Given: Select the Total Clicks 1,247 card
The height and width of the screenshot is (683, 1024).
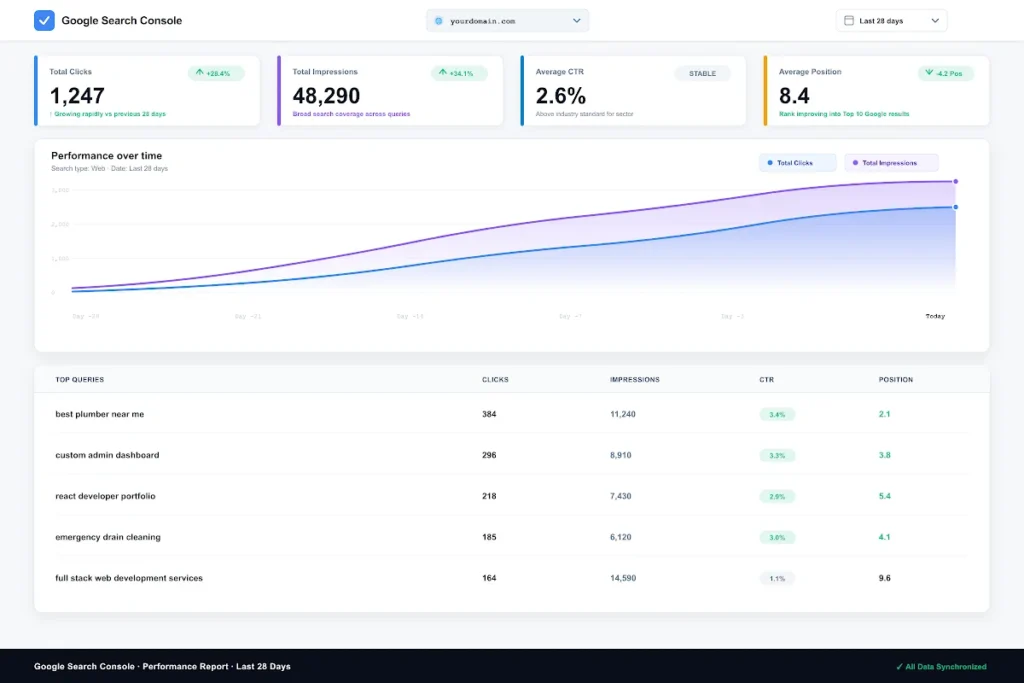Looking at the screenshot, I should [147, 91].
